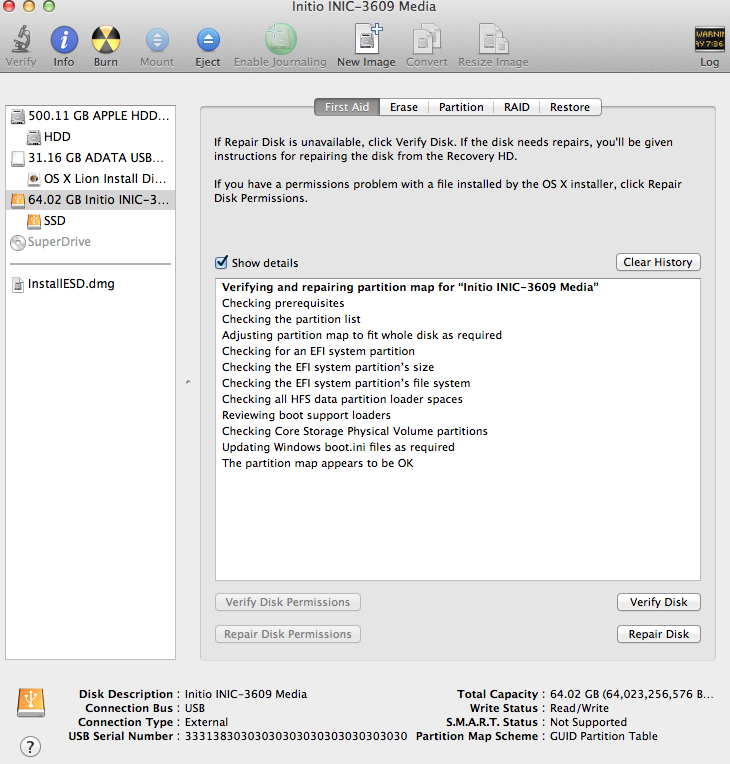Open the help question mark button
Viewport: 730px width, 764px height.
[30, 746]
